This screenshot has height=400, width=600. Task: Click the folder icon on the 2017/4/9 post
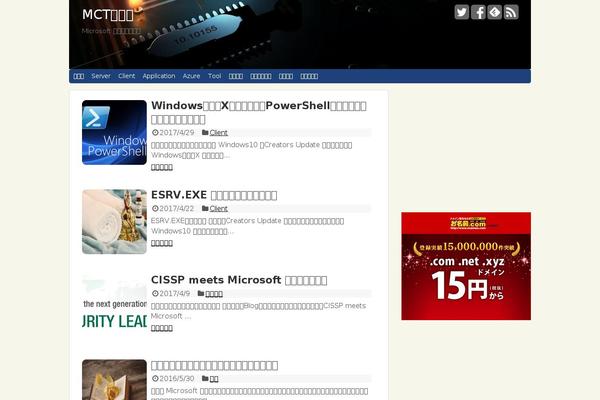(x=201, y=294)
